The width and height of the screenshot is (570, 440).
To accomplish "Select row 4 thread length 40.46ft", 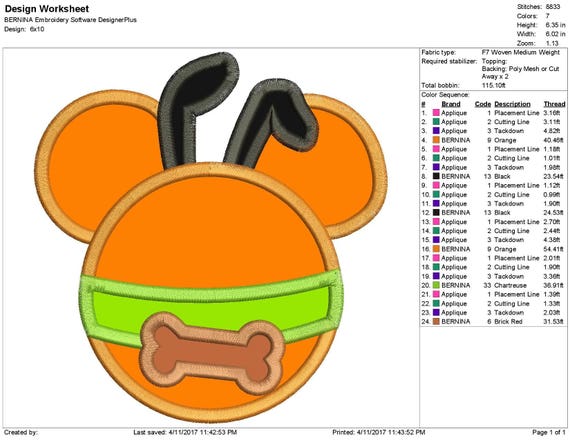I will pos(553,140).
